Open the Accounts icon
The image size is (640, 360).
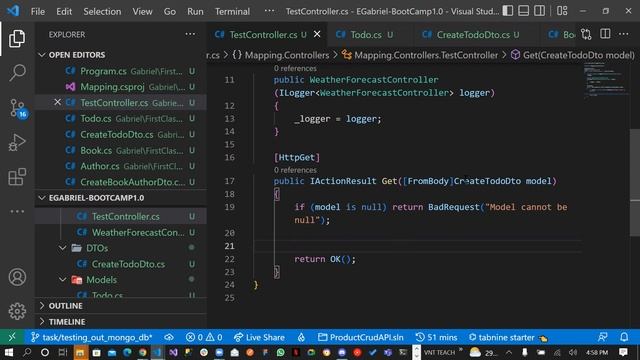pos(17,277)
